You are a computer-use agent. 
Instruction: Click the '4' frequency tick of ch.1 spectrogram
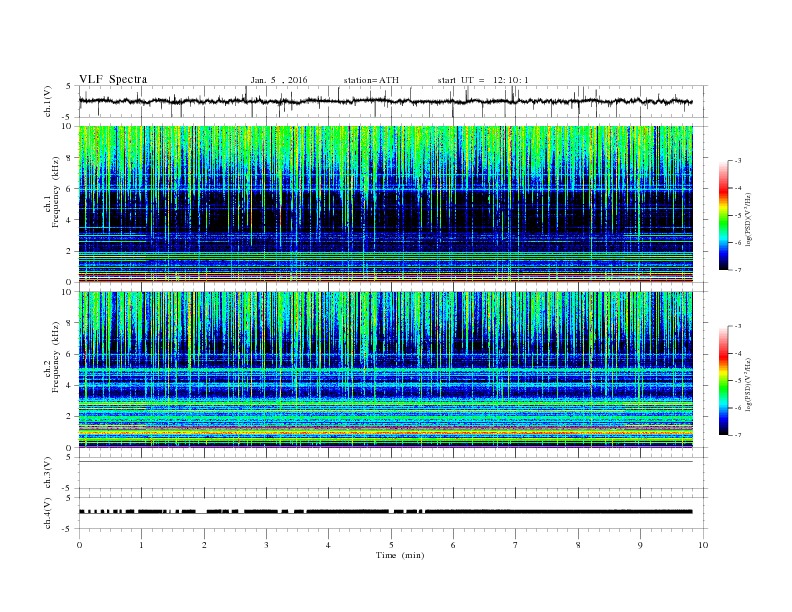[70, 220]
